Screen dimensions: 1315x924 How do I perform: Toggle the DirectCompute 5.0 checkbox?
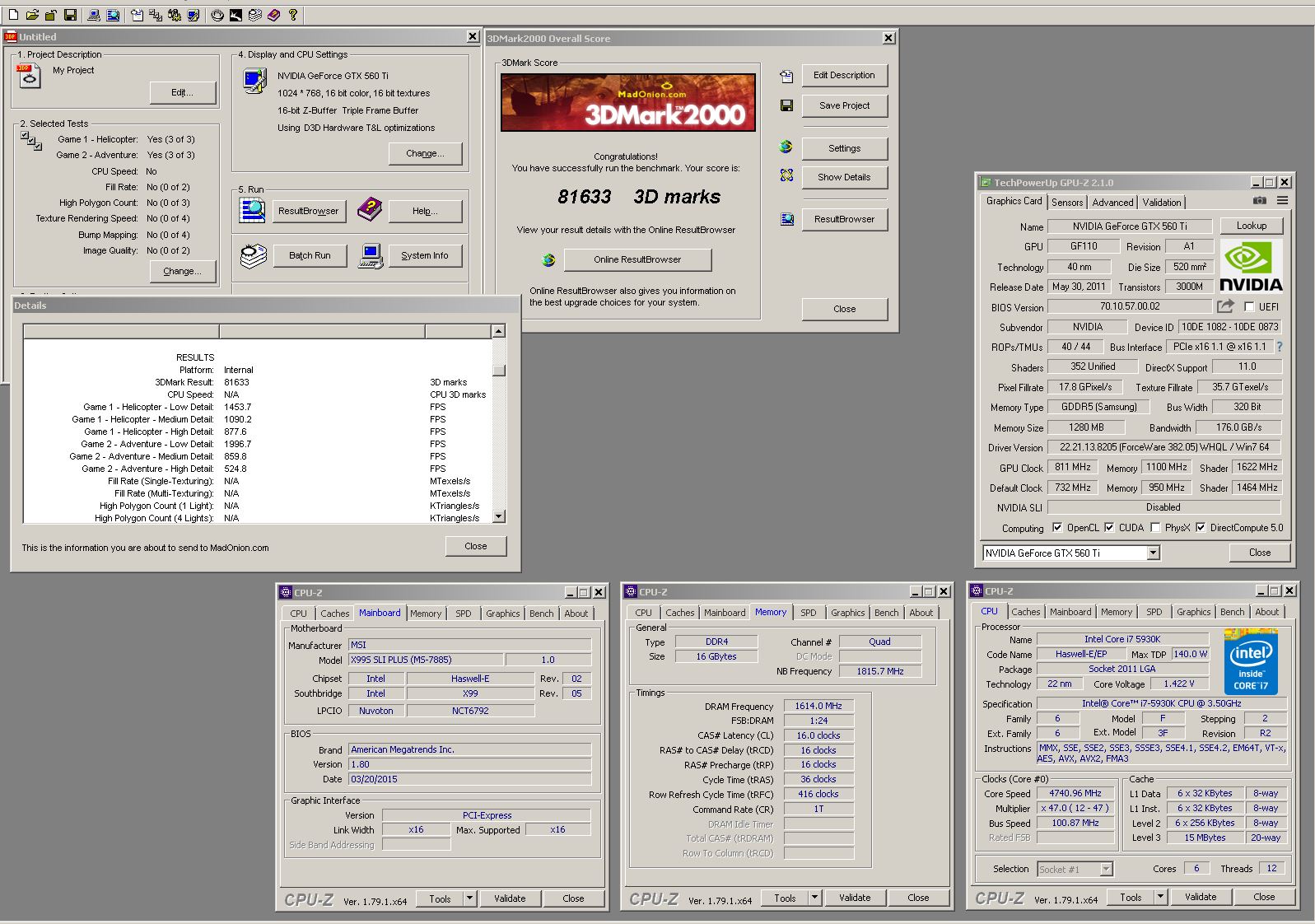pos(1201,528)
